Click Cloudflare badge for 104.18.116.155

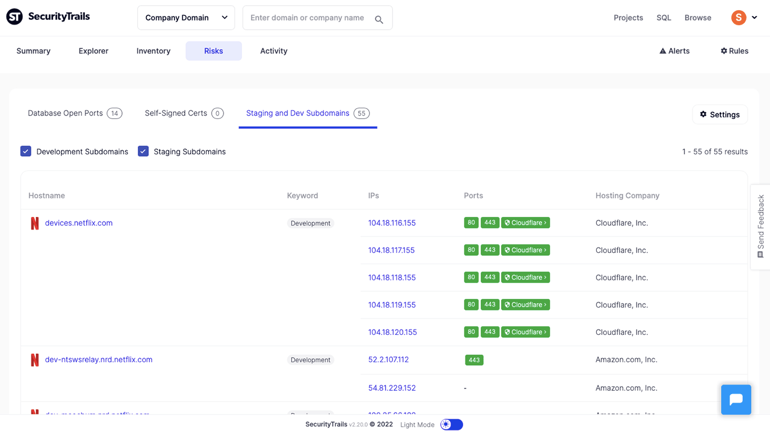(x=525, y=223)
